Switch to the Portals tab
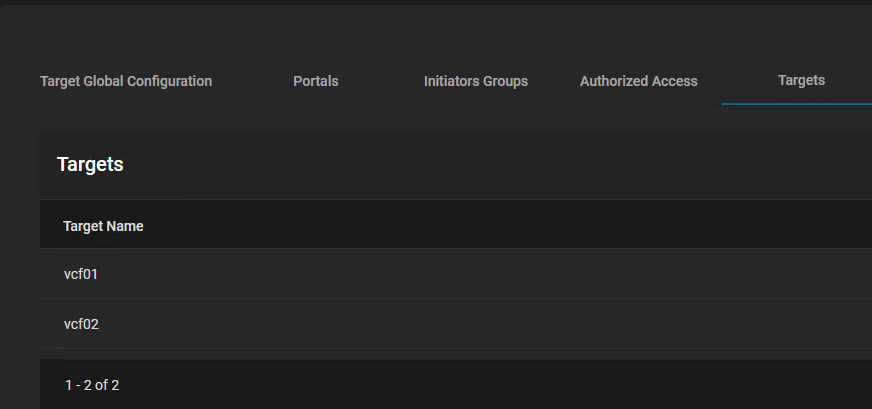The image size is (872, 409). coord(316,81)
